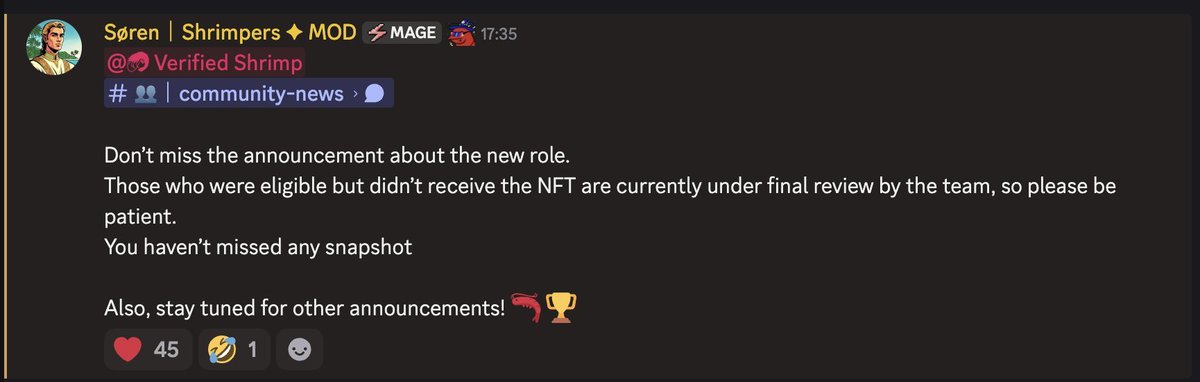Toggle the heart reaction with 45 count
Viewport: 1200px width, 382px height.
pyautogui.click(x=147, y=350)
